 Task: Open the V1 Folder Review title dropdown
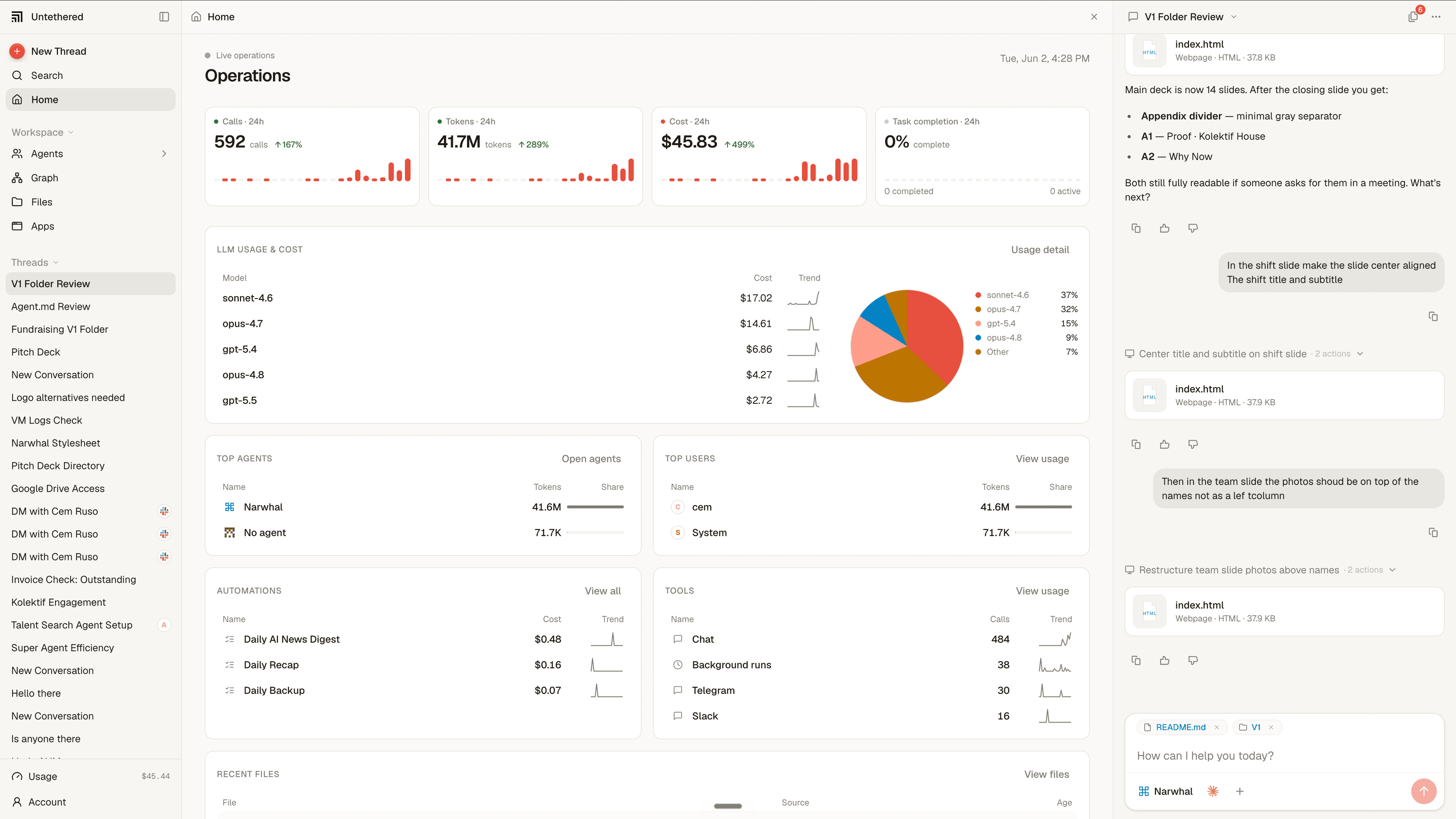pos(1233,17)
